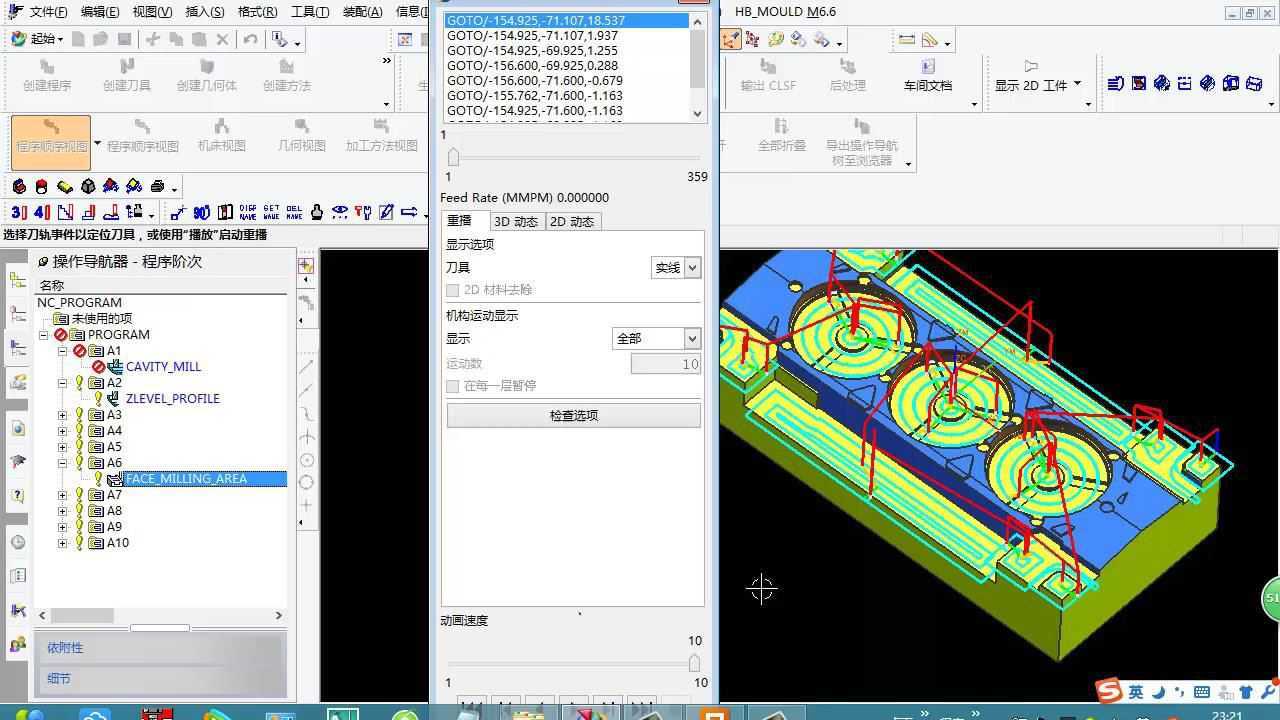Collapse the A6 program group
This screenshot has height=720, width=1280.
pos(63,463)
